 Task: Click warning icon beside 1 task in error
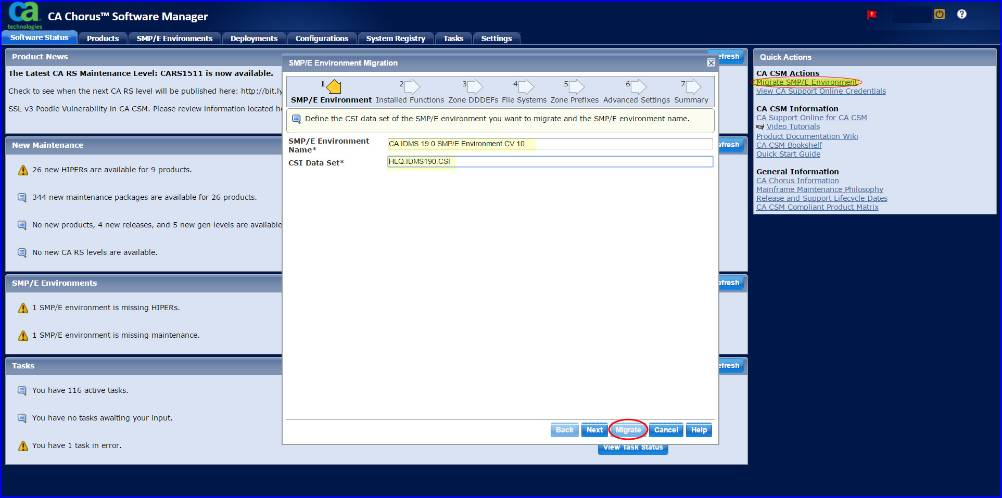coord(22,446)
